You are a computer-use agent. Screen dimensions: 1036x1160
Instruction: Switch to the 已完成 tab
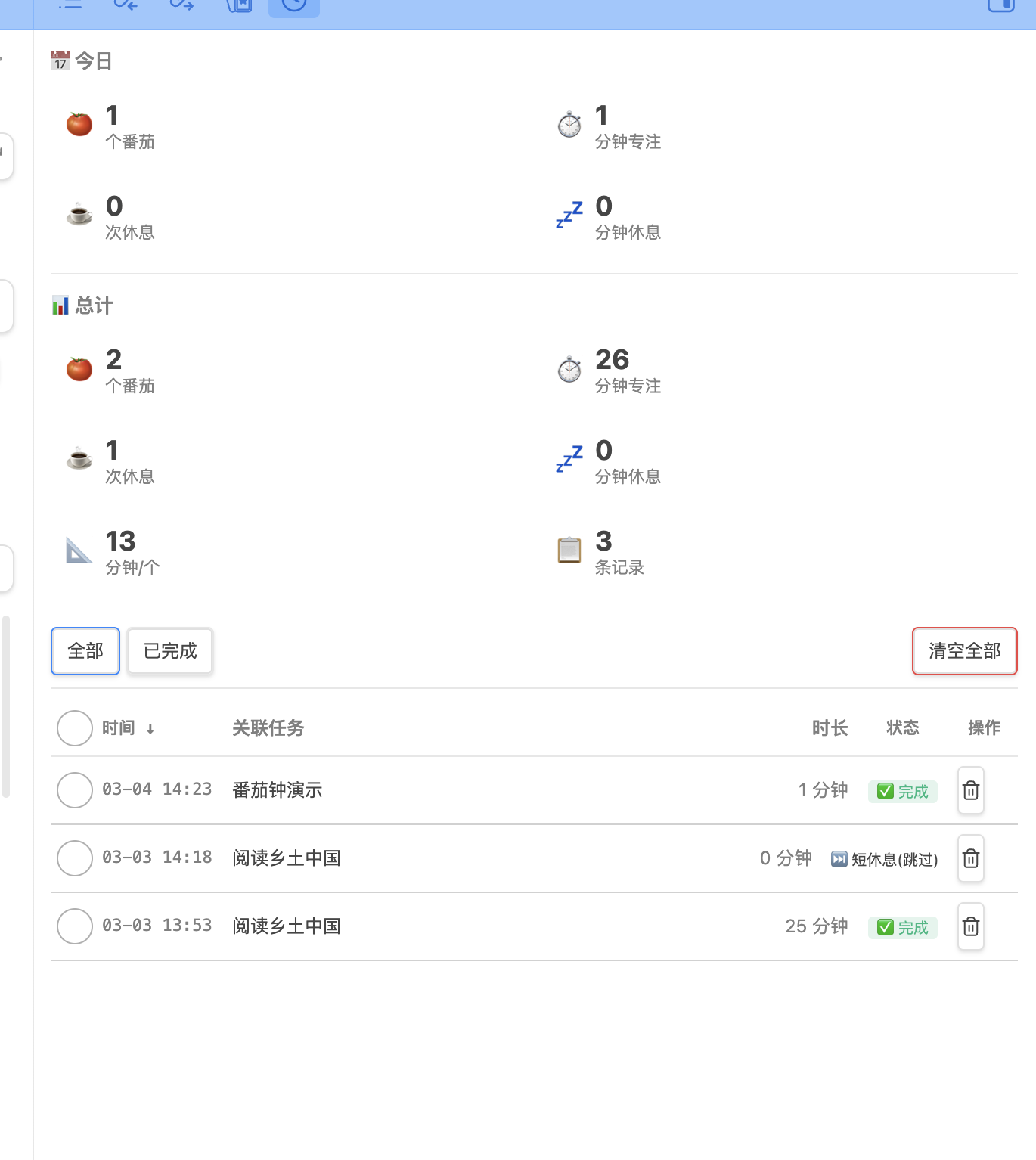[169, 650]
